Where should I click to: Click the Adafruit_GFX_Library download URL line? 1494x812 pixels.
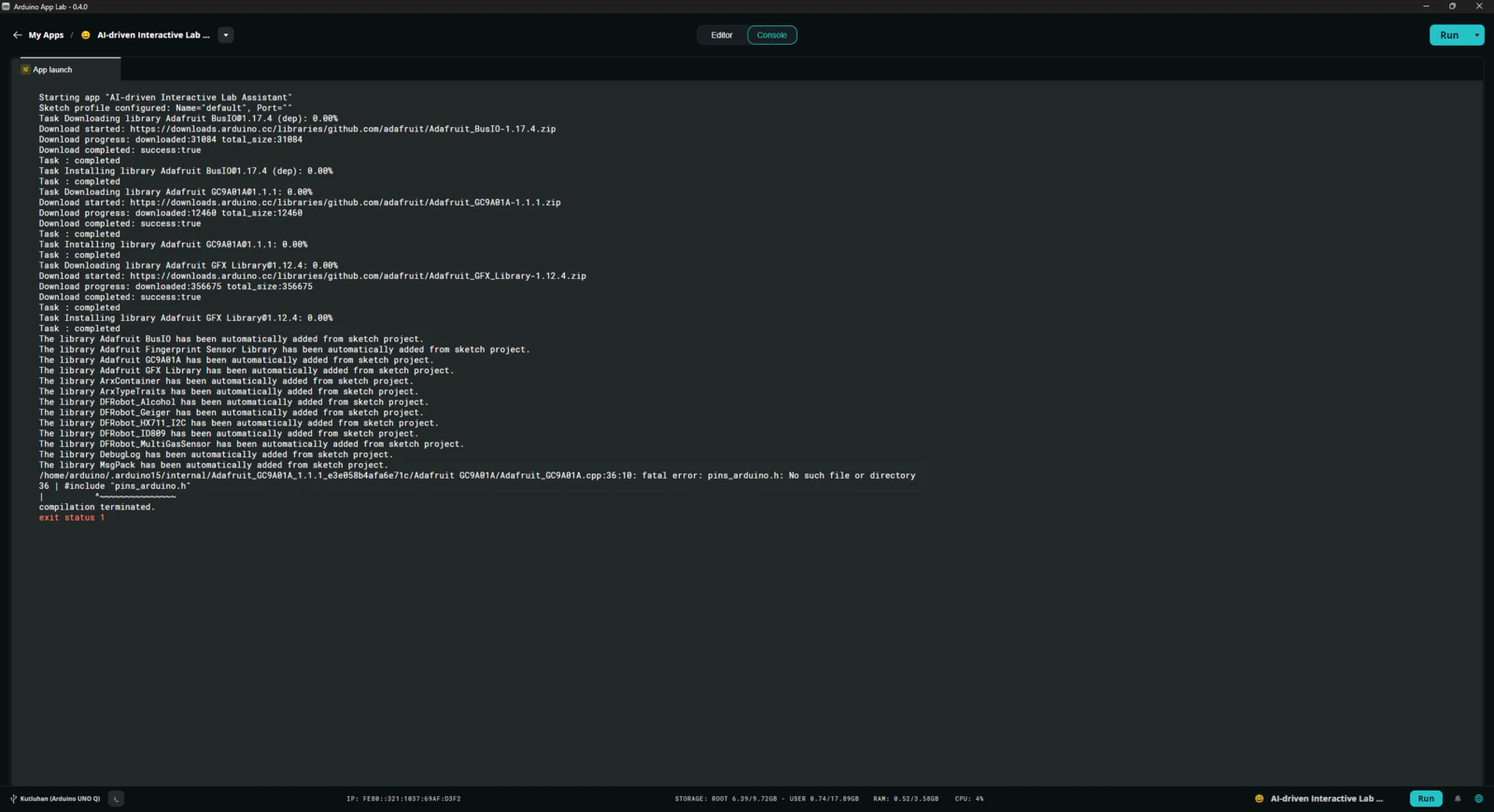tap(313, 276)
